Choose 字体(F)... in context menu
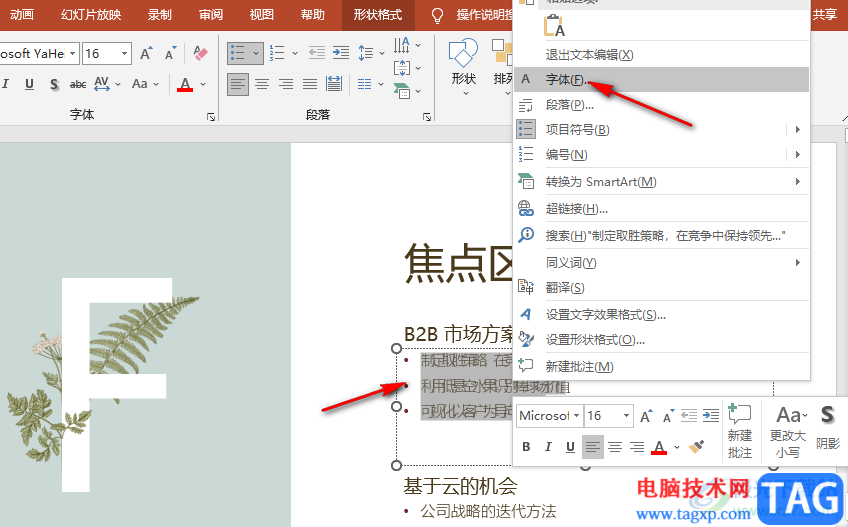Viewport: 848px width, 527px height. pyautogui.click(x=661, y=80)
